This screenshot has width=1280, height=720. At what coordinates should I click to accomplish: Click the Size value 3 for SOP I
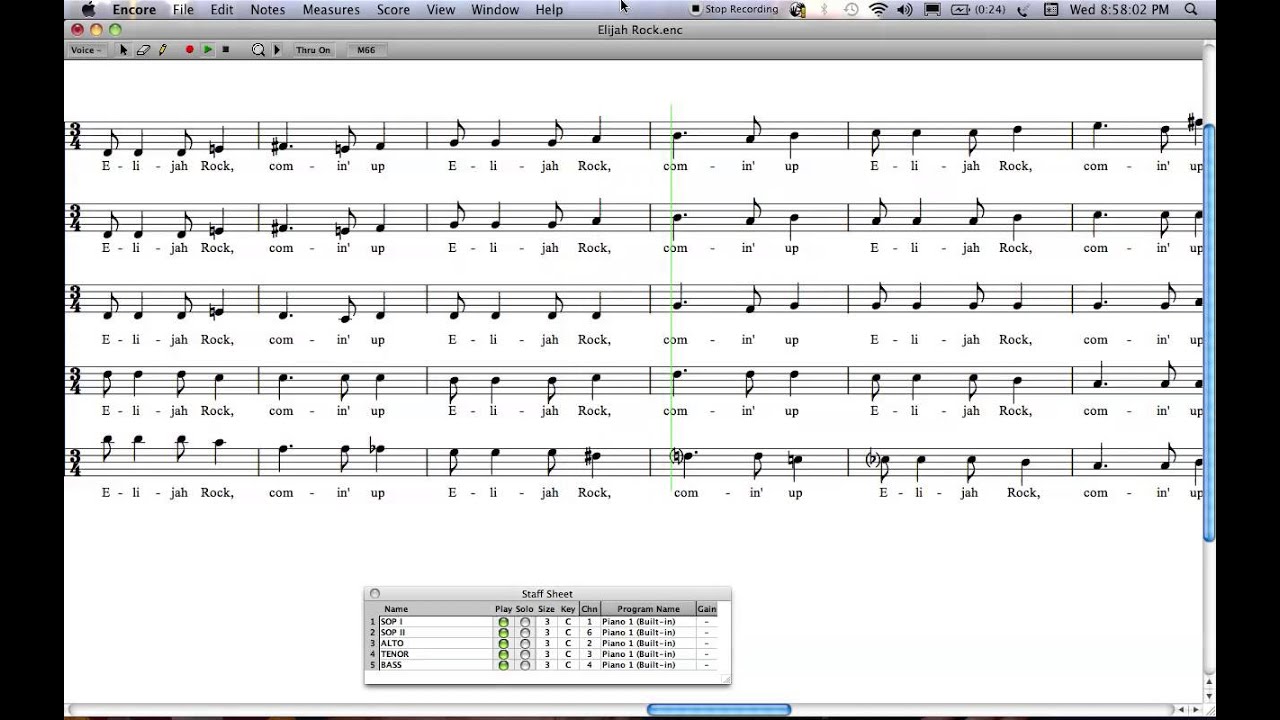pyautogui.click(x=547, y=622)
